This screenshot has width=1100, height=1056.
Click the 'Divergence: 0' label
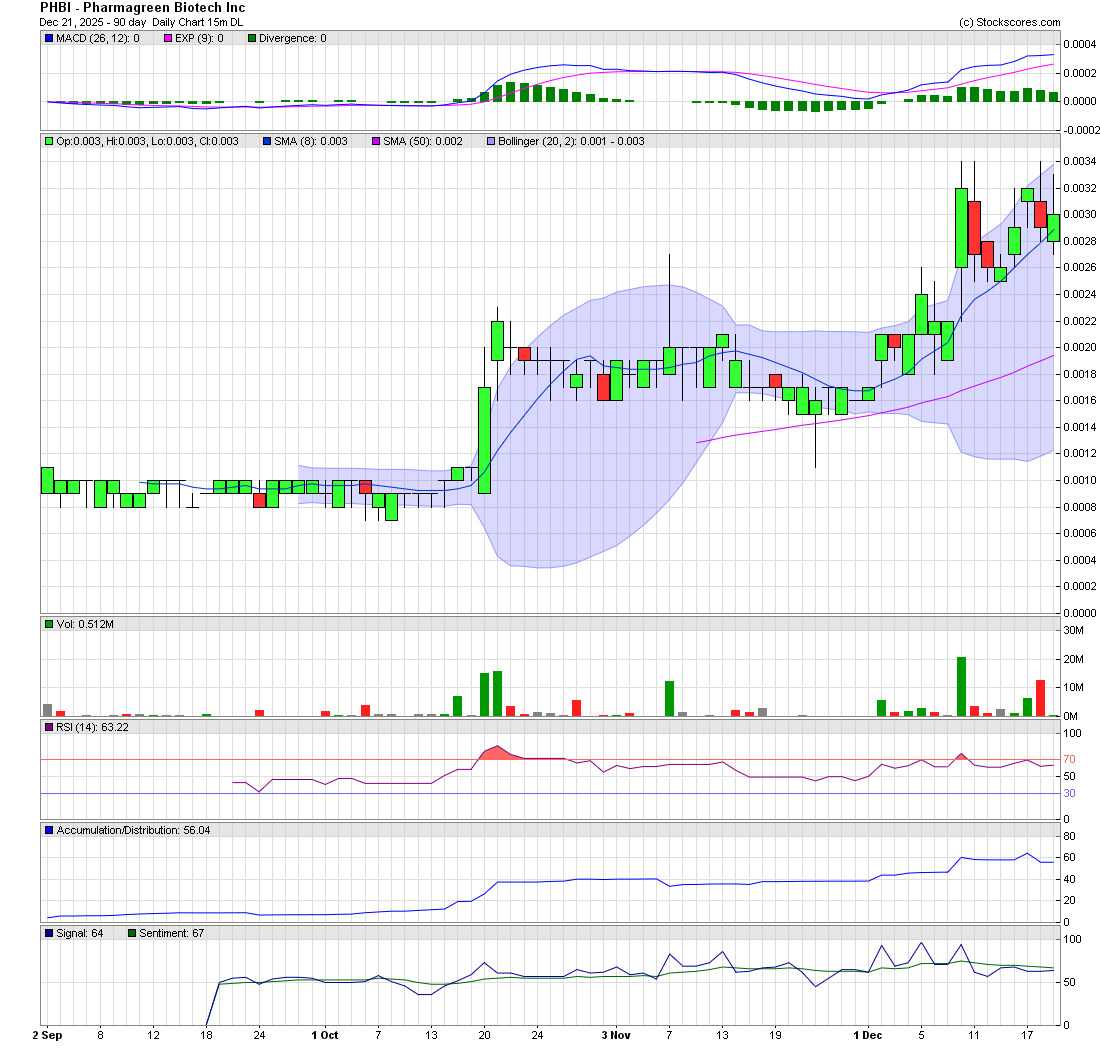click(x=293, y=39)
